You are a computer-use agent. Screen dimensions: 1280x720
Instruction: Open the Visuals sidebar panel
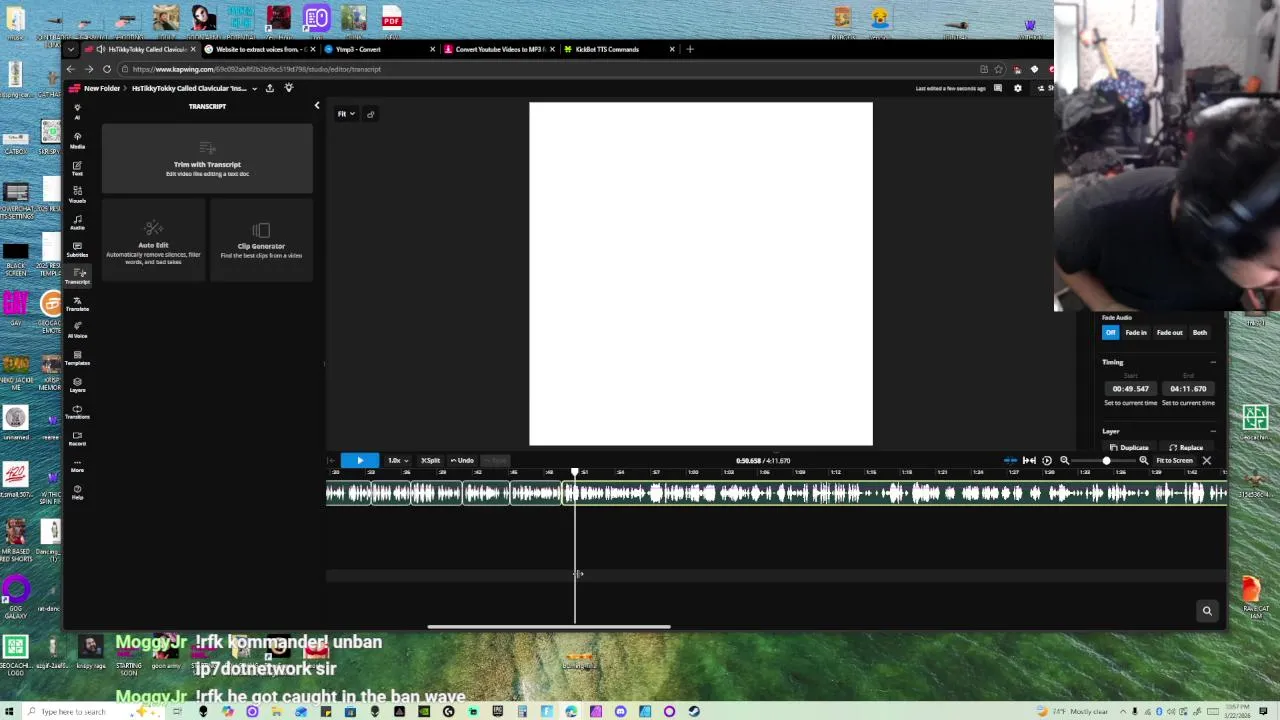77,194
